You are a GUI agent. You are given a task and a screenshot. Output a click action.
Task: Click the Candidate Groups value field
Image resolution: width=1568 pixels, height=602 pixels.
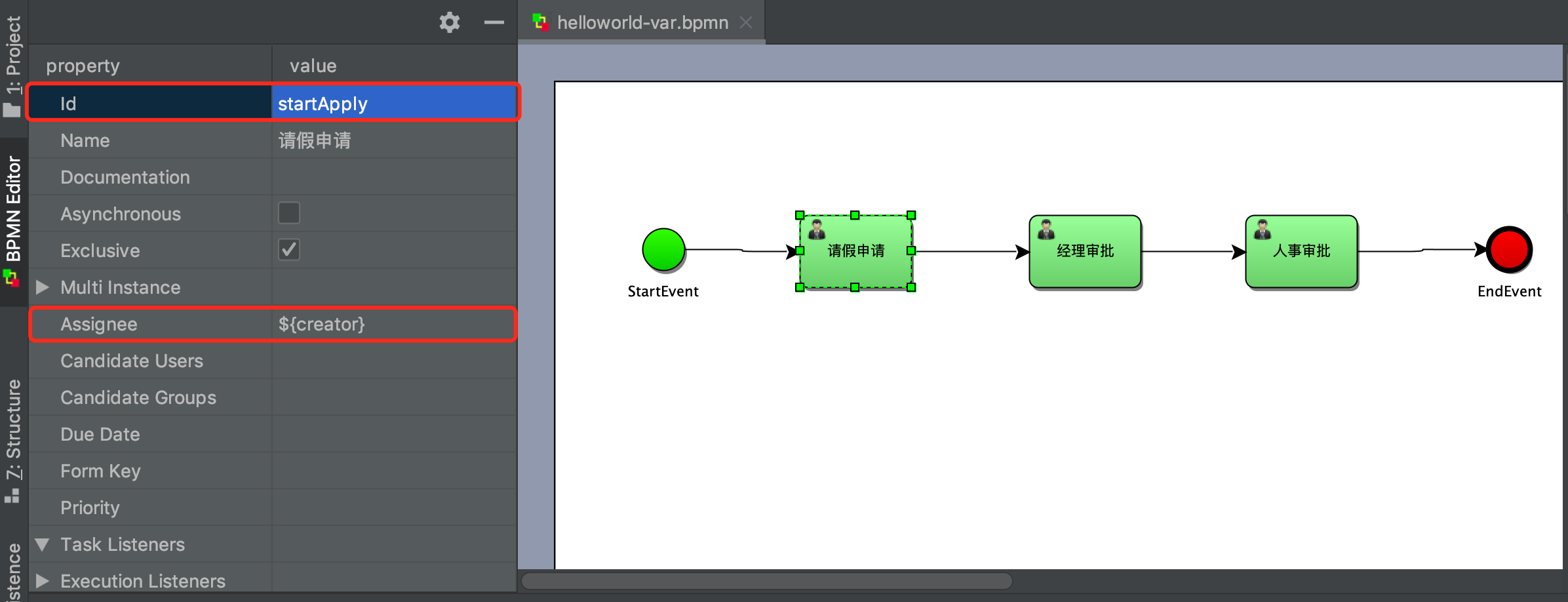395,397
